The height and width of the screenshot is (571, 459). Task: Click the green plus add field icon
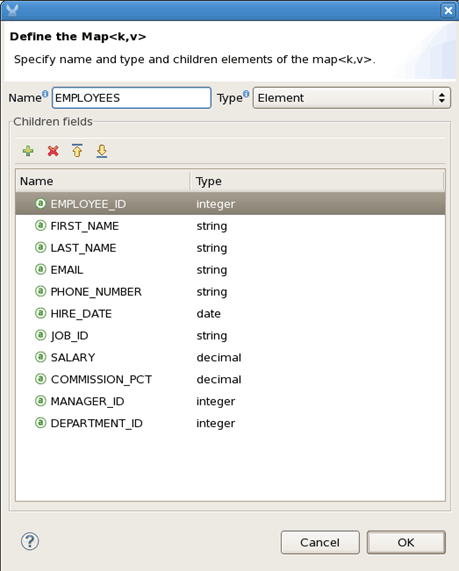(28, 151)
